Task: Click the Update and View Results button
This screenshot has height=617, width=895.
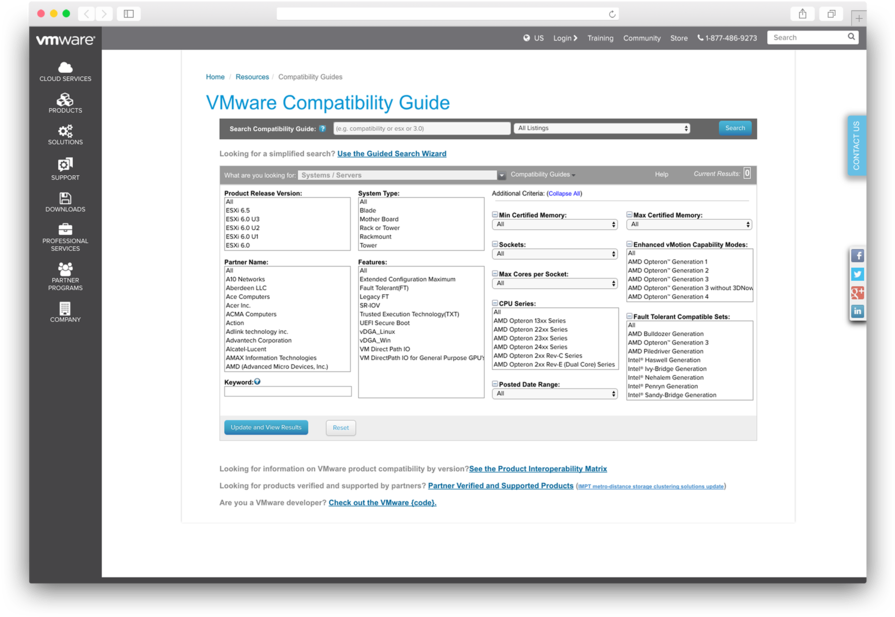Action: tap(266, 427)
